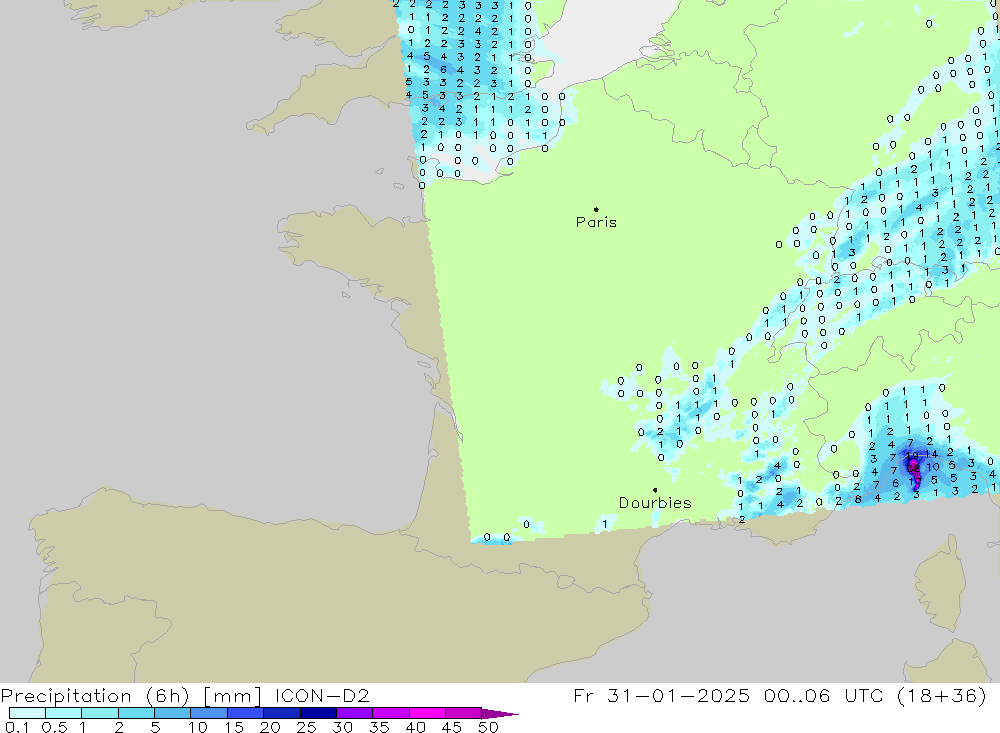1000x733 pixels.
Task: Select the 0.5–1 mm legend color swatch
Action: (x=63, y=713)
